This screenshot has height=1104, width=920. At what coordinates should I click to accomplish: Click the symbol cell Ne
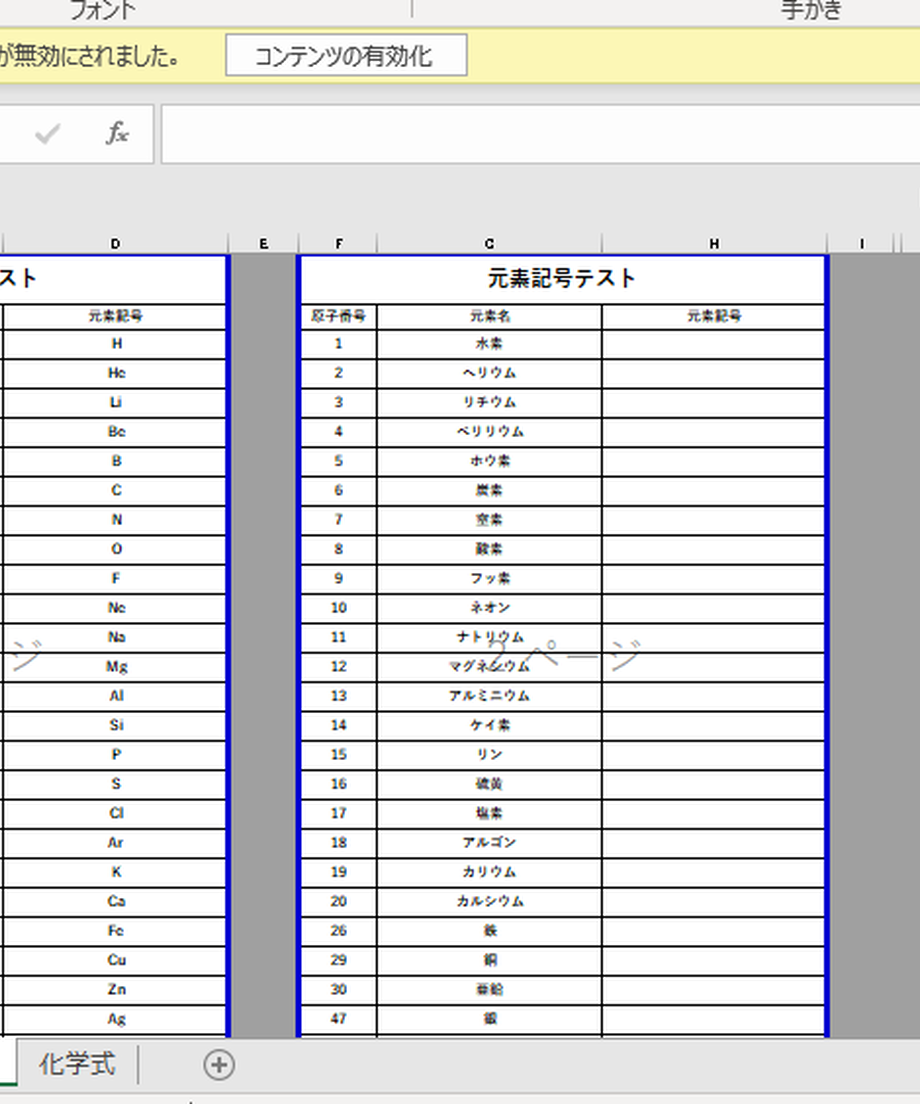coord(115,608)
